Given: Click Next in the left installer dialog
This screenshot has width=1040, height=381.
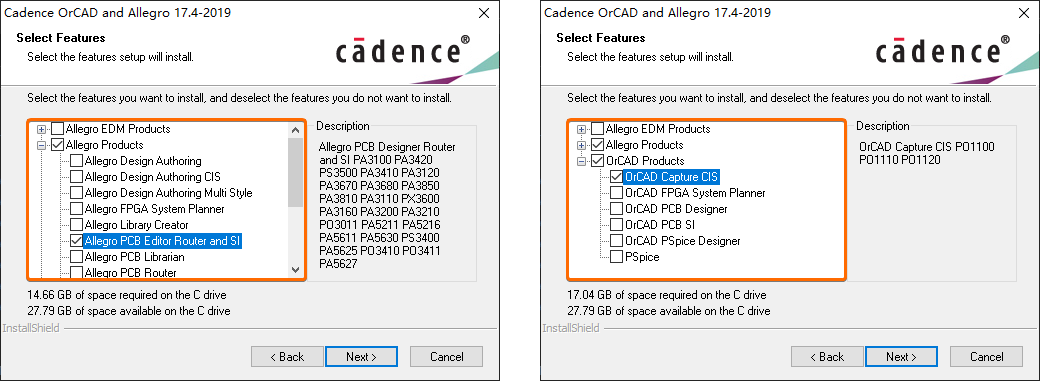Looking at the screenshot, I should pos(361,356).
